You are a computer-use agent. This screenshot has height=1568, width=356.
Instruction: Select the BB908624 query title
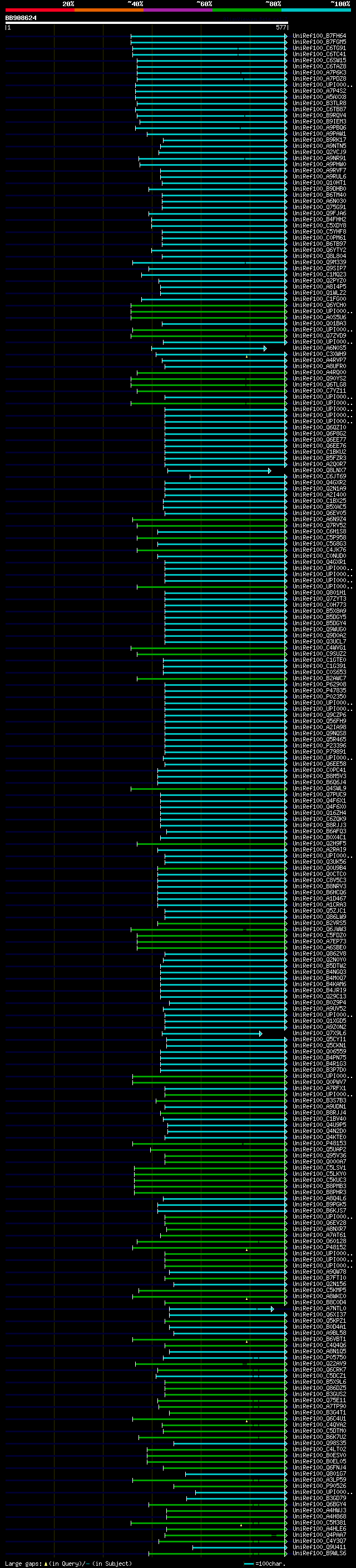click(21, 18)
